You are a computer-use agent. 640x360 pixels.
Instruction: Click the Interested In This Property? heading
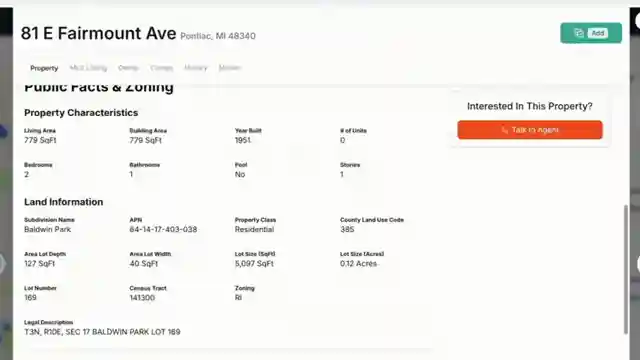[529, 106]
